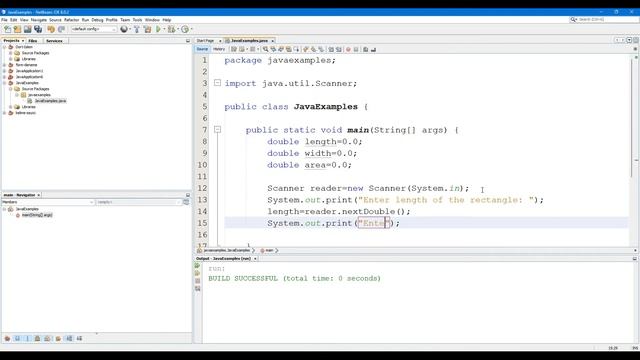Click the New Project toolbar icon

click(x=18, y=29)
